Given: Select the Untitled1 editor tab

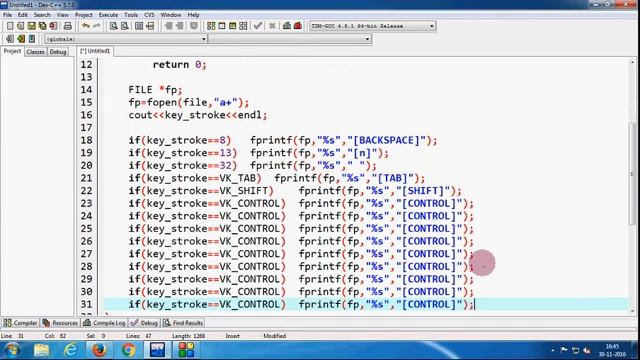Looking at the screenshot, I should tap(95, 51).
